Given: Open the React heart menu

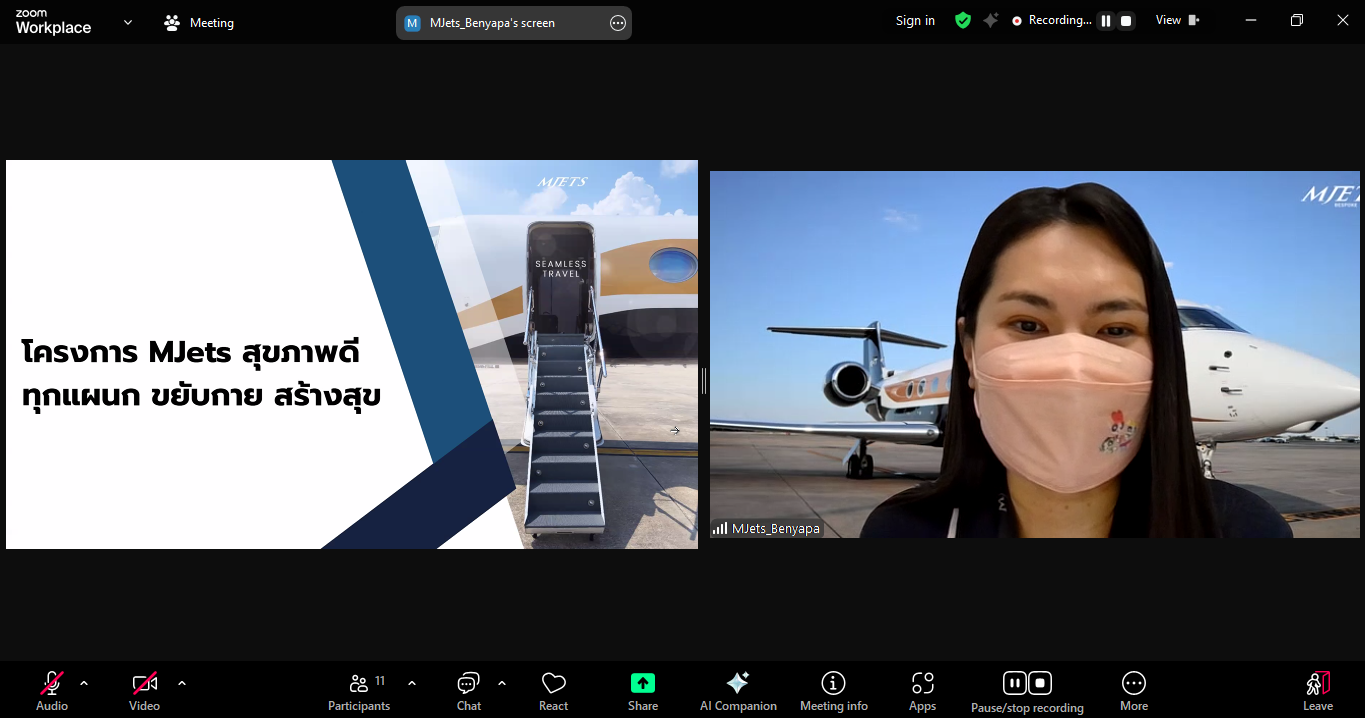Looking at the screenshot, I should (x=554, y=691).
